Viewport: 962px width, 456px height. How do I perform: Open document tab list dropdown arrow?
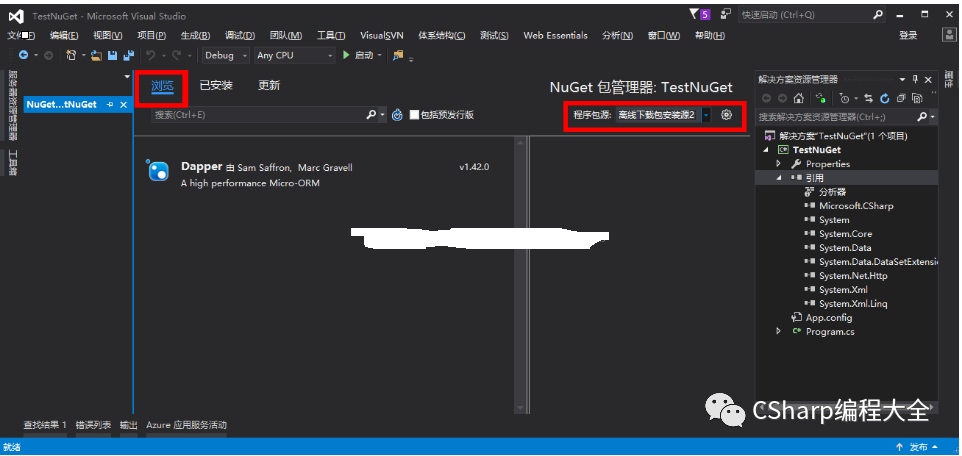click(x=128, y=77)
